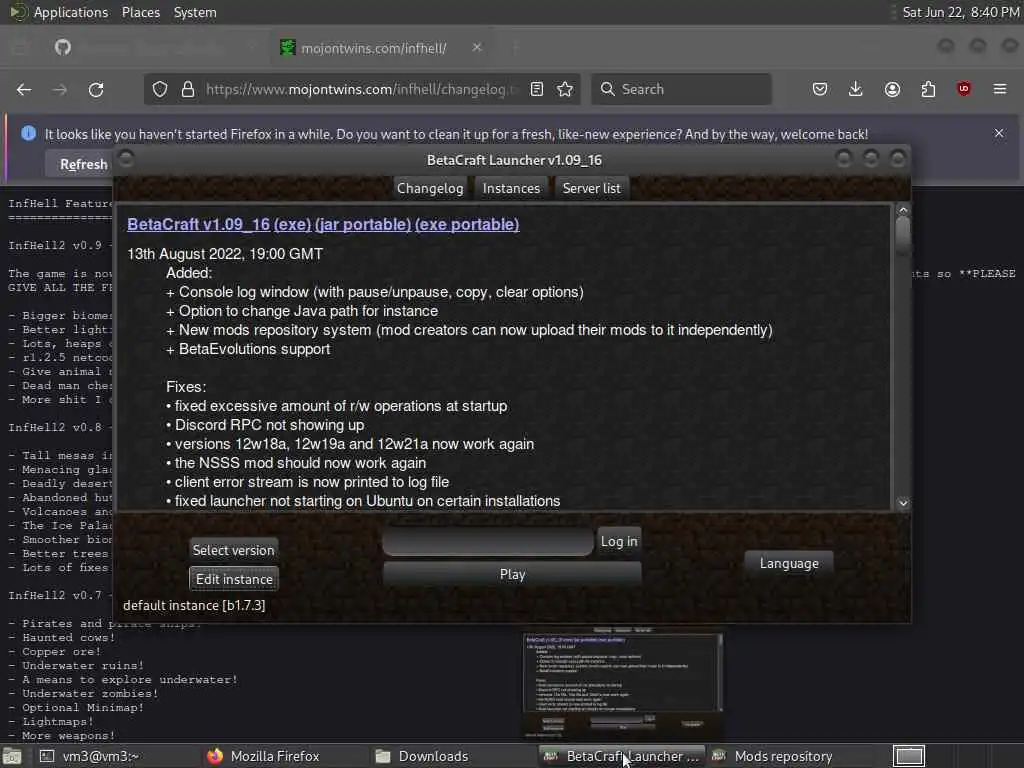
Task: Open Firefox hamburger application menu
Action: coord(1000,89)
